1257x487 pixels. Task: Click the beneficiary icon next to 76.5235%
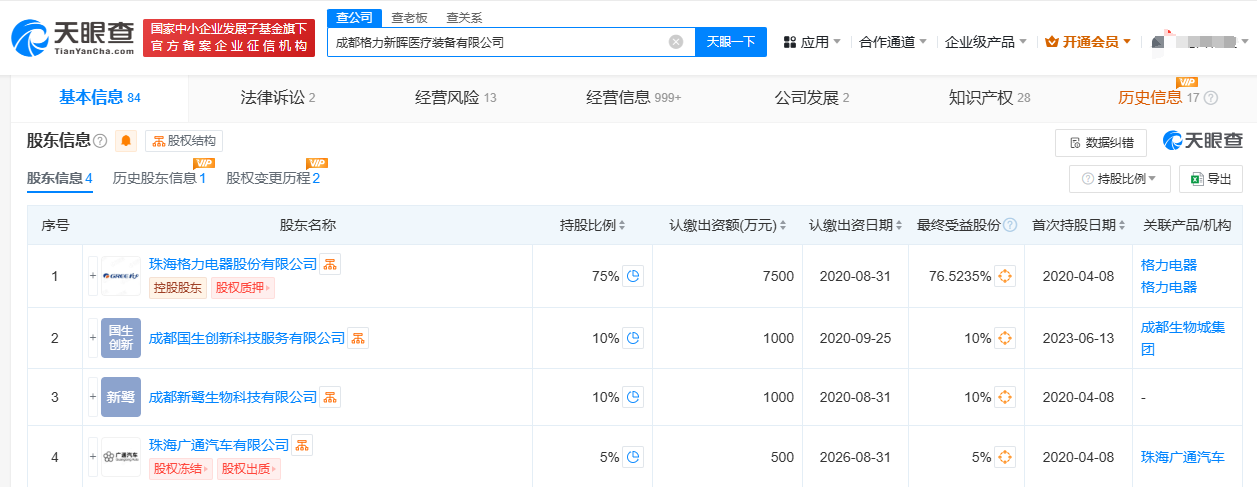tap(1005, 276)
